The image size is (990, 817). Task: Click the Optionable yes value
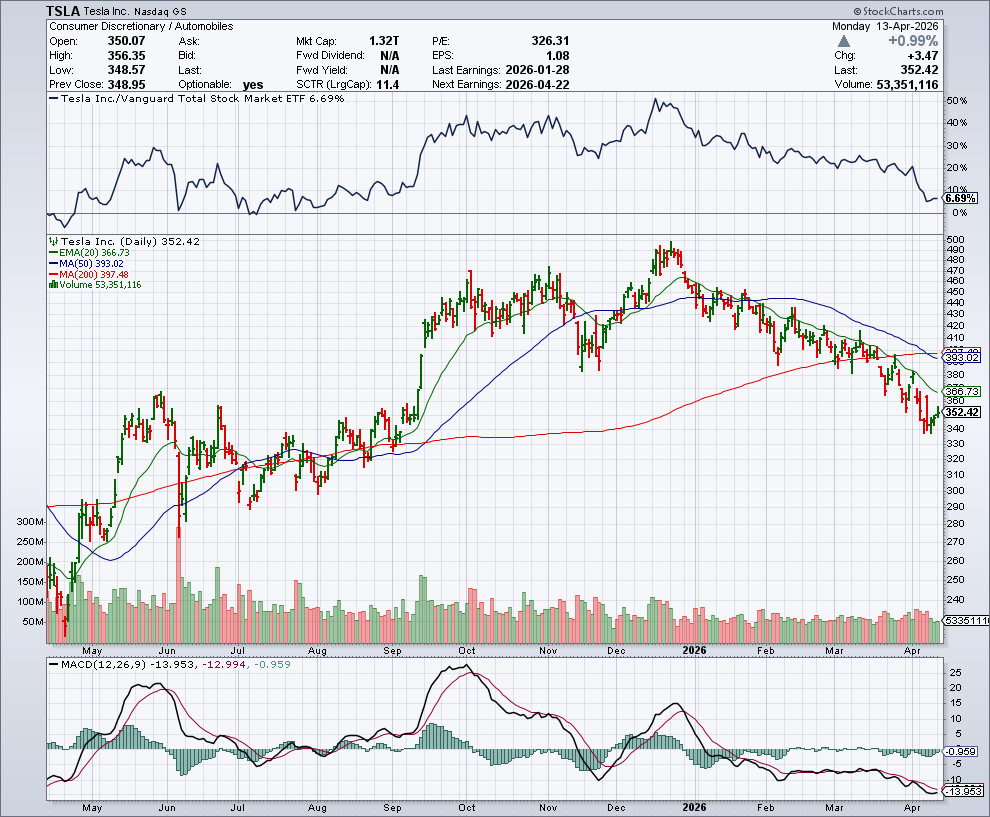pyautogui.click(x=253, y=84)
